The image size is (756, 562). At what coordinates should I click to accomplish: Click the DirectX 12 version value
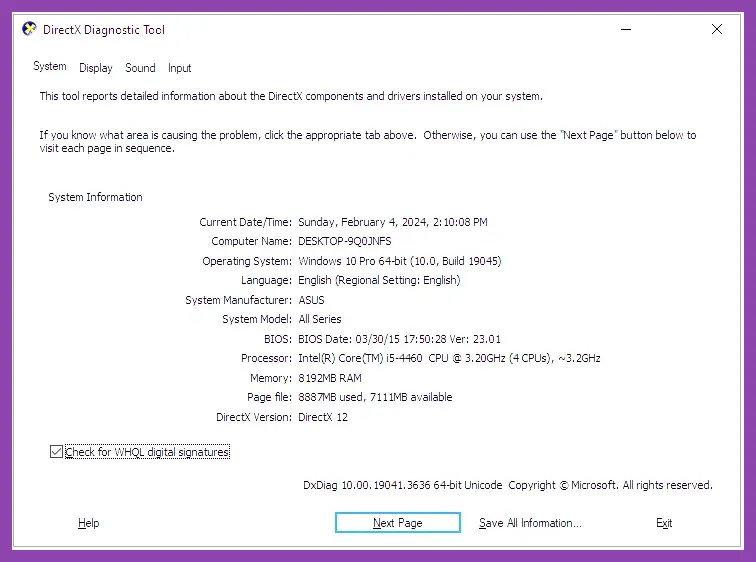(323, 417)
